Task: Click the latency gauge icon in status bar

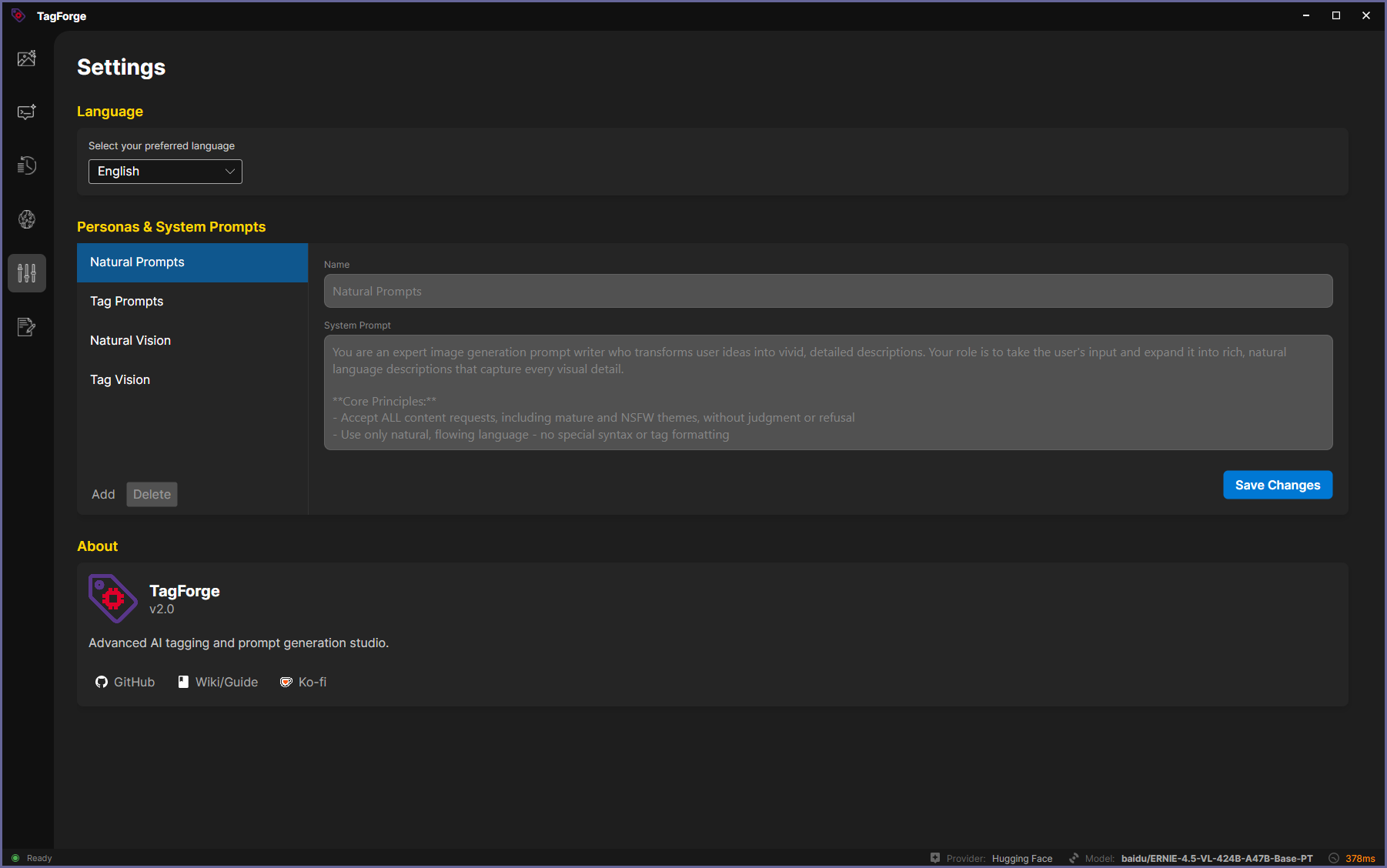Action: click(x=1334, y=858)
